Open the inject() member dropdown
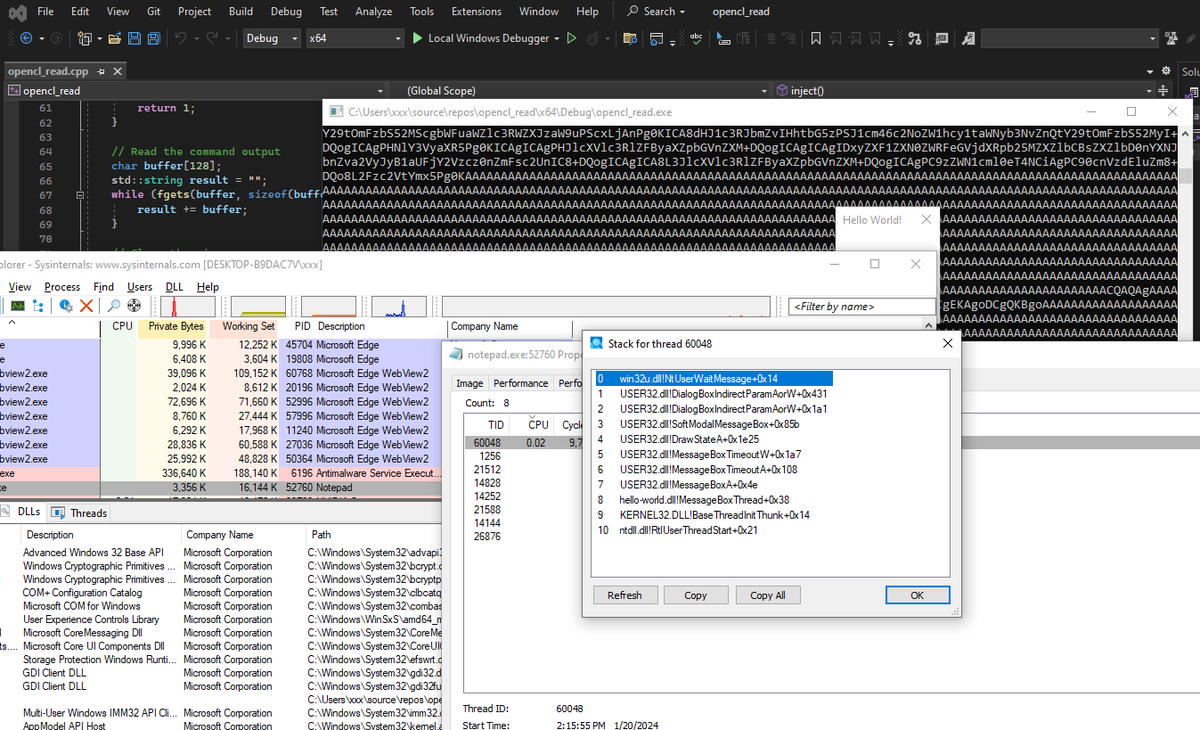The width and height of the screenshot is (1200, 730). click(x=965, y=90)
